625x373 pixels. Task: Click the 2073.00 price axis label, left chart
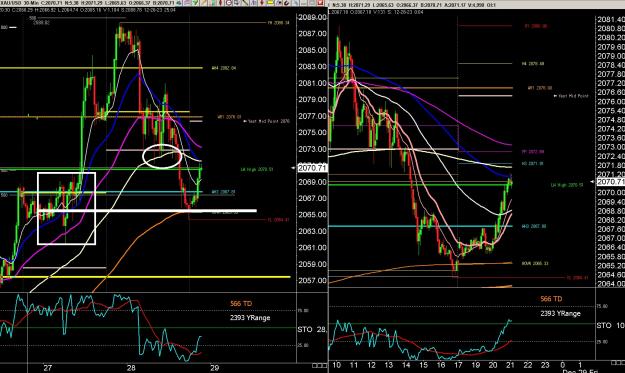tap(312, 149)
